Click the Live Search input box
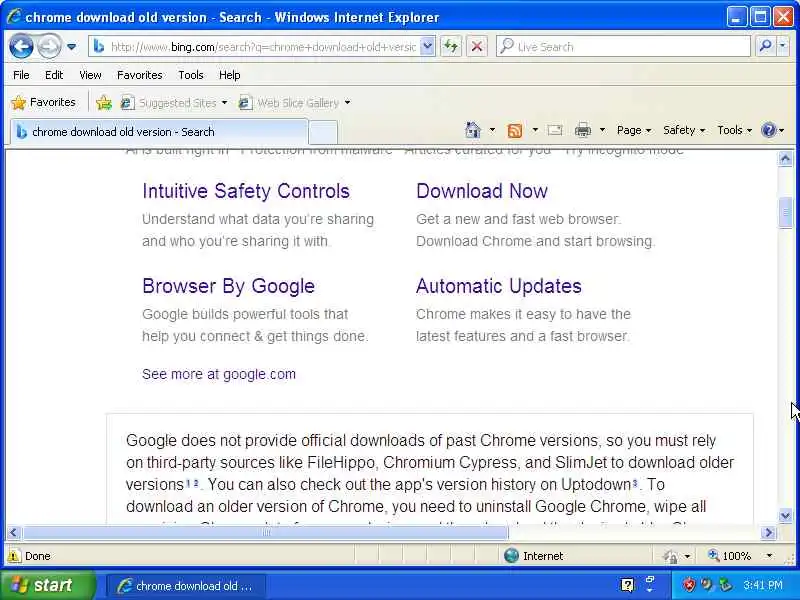 tap(623, 47)
